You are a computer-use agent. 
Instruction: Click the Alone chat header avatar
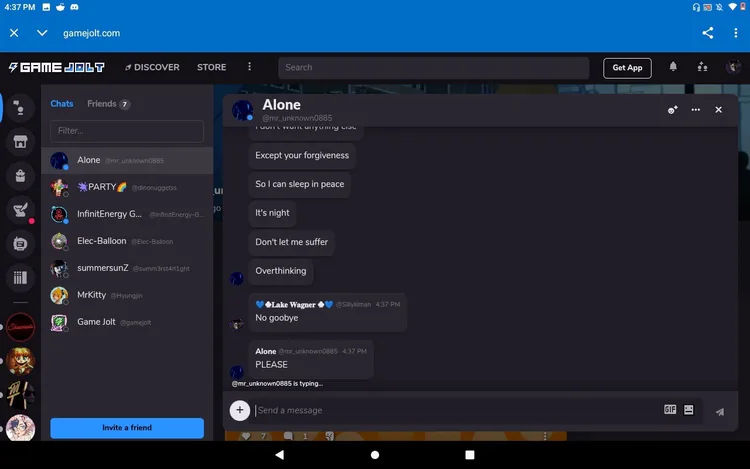coord(243,110)
